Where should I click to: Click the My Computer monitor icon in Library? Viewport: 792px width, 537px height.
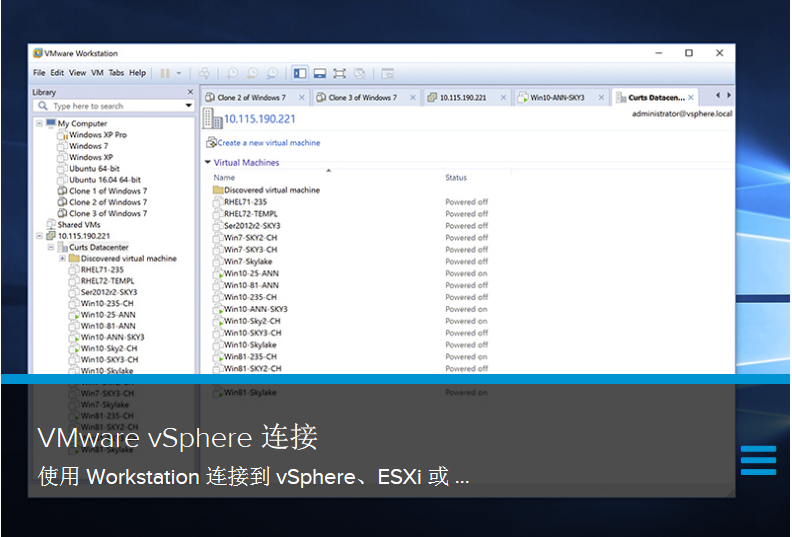click(51, 123)
